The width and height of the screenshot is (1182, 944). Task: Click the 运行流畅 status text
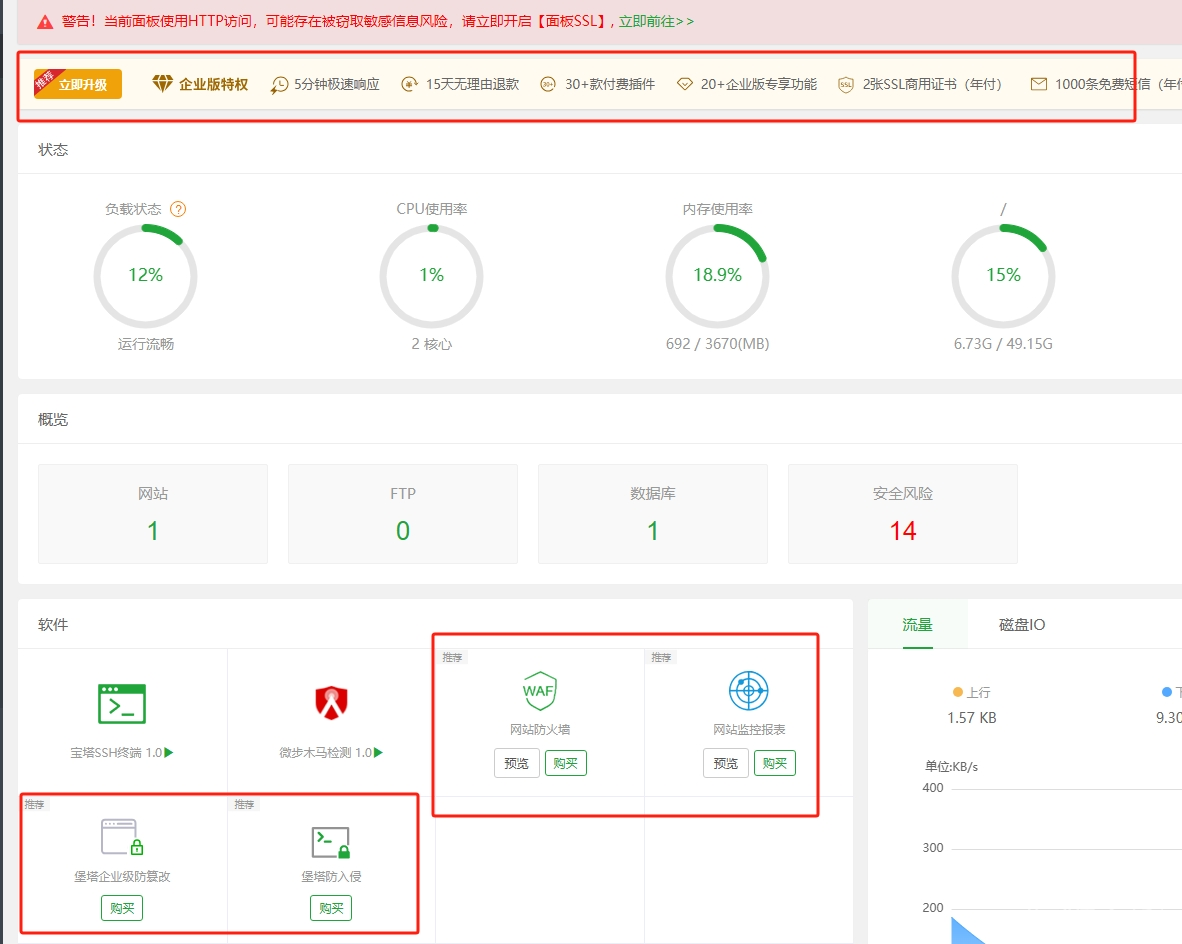click(145, 344)
